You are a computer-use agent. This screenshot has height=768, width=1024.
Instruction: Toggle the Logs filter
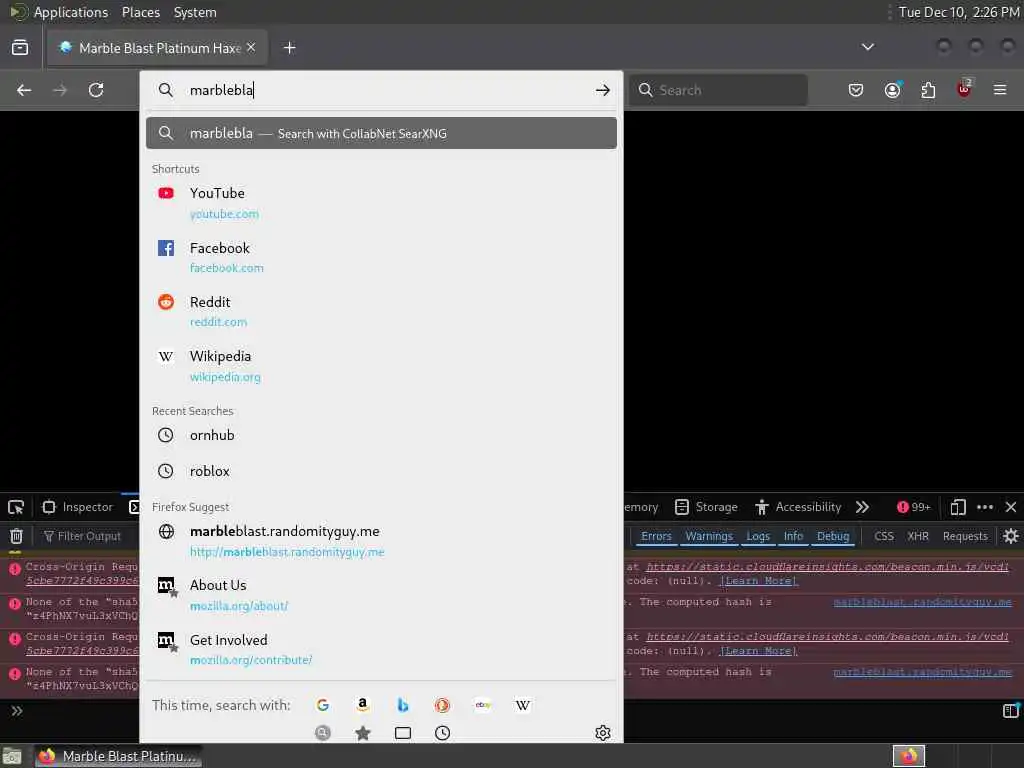point(758,536)
